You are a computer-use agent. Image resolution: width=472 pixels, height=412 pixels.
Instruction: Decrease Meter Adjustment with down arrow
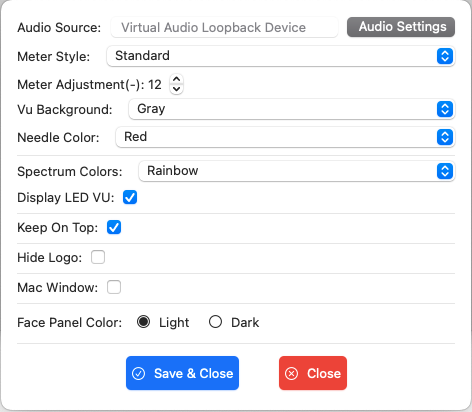pyautogui.click(x=176, y=89)
